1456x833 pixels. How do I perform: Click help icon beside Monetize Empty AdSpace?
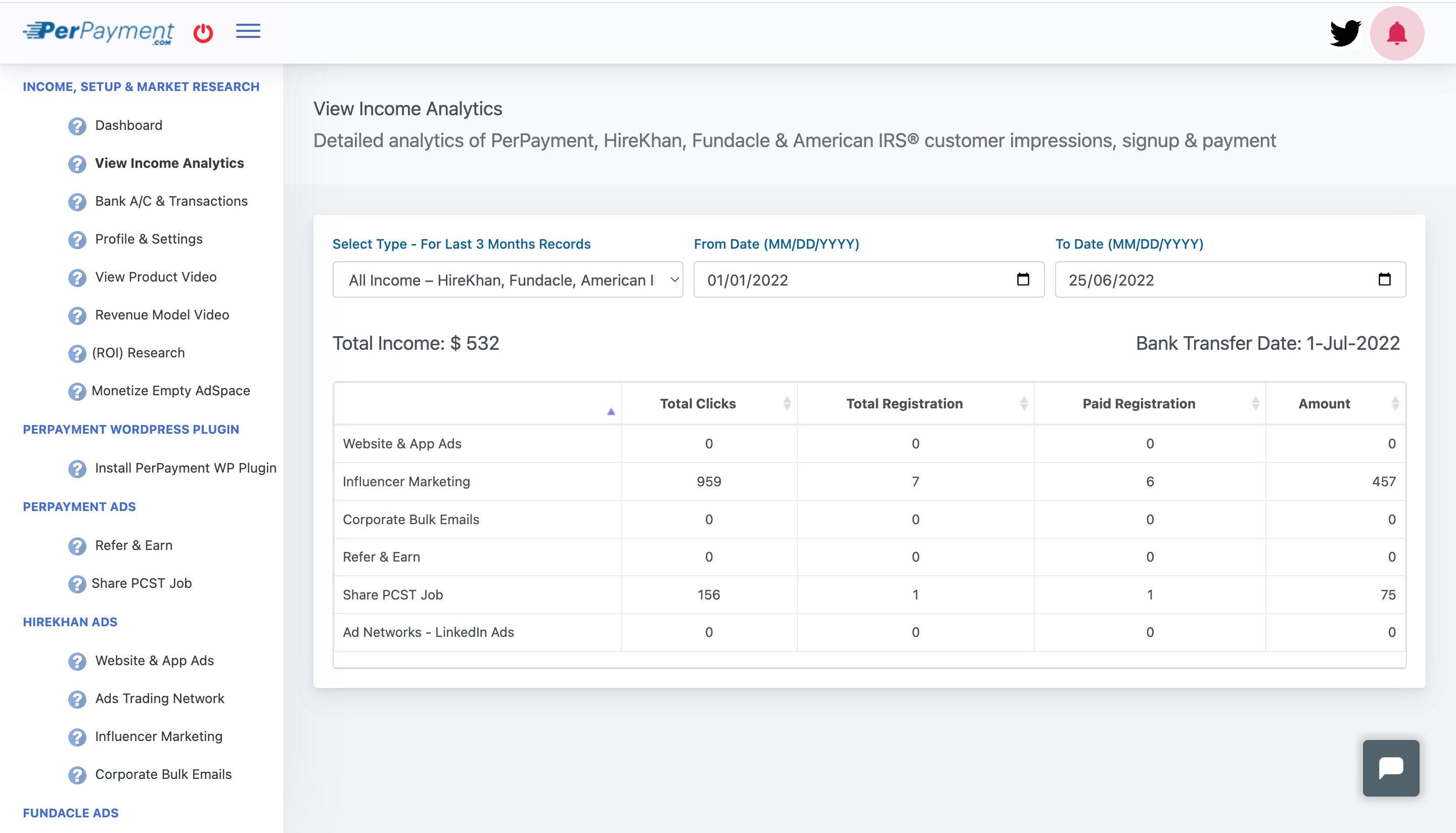click(77, 391)
